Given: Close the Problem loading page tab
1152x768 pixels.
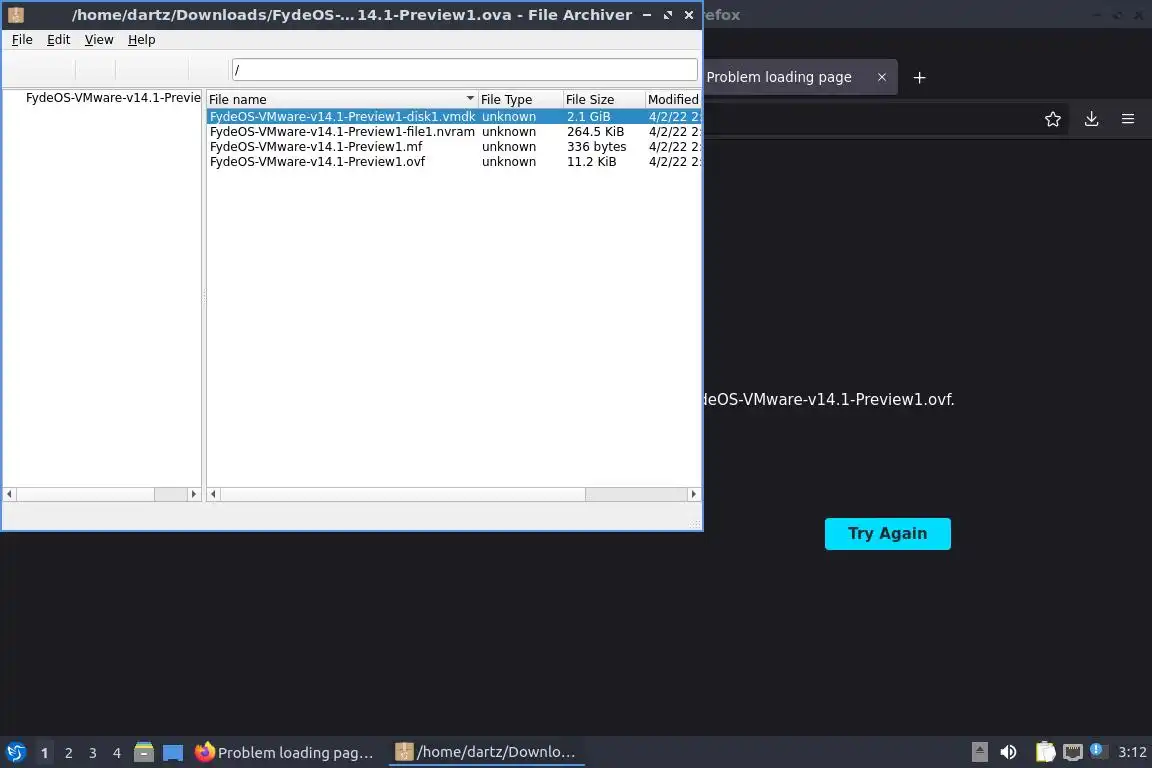Looking at the screenshot, I should pyautogui.click(x=882, y=77).
